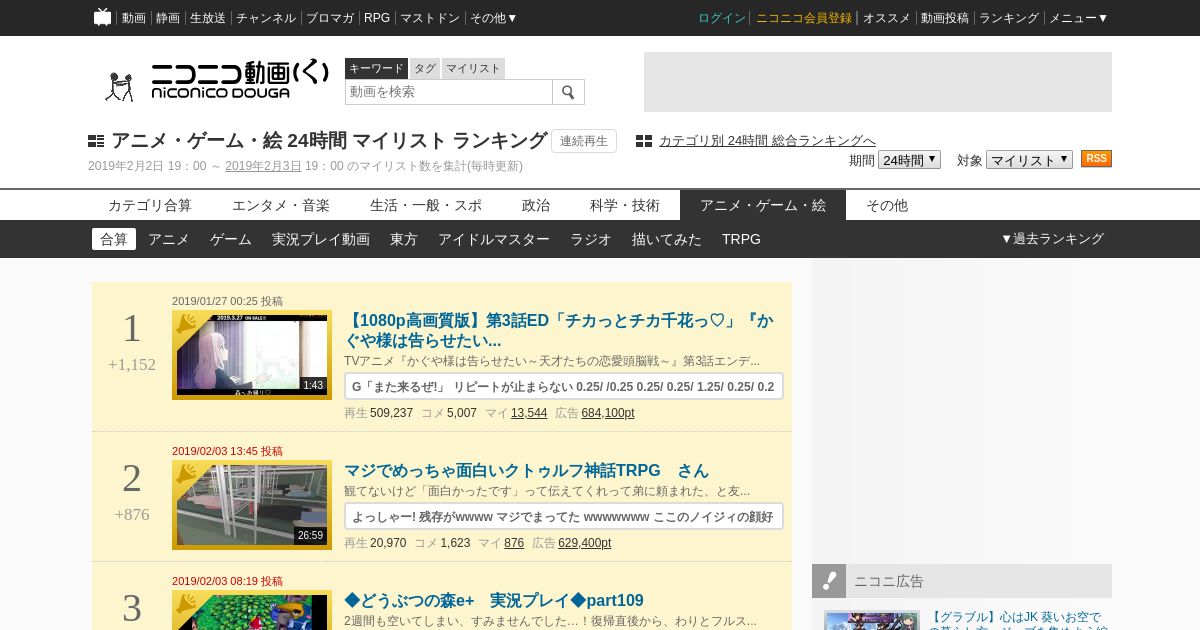1200x630 pixels.
Task: Select the 東方 subcategory
Action: coord(404,239)
